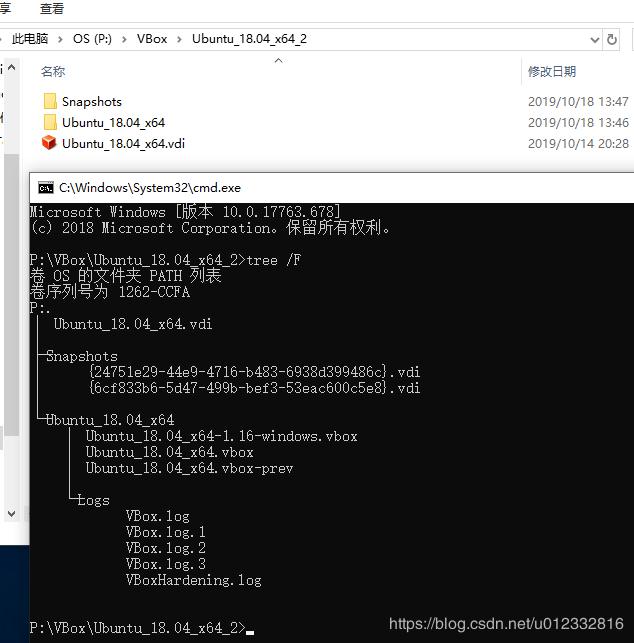This screenshot has height=643, width=634.
Task: Click navigation pane scroll down arrow
Action: pyautogui.click(x=12, y=513)
